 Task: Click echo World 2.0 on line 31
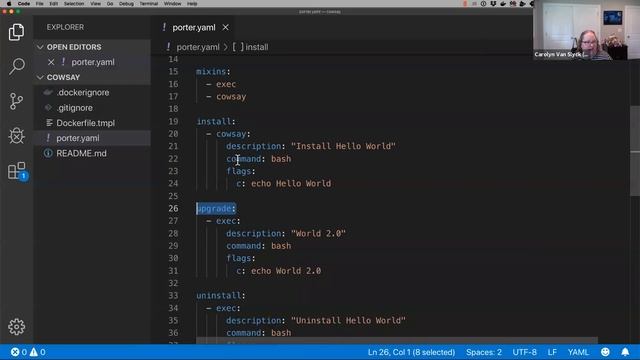tap(286, 271)
